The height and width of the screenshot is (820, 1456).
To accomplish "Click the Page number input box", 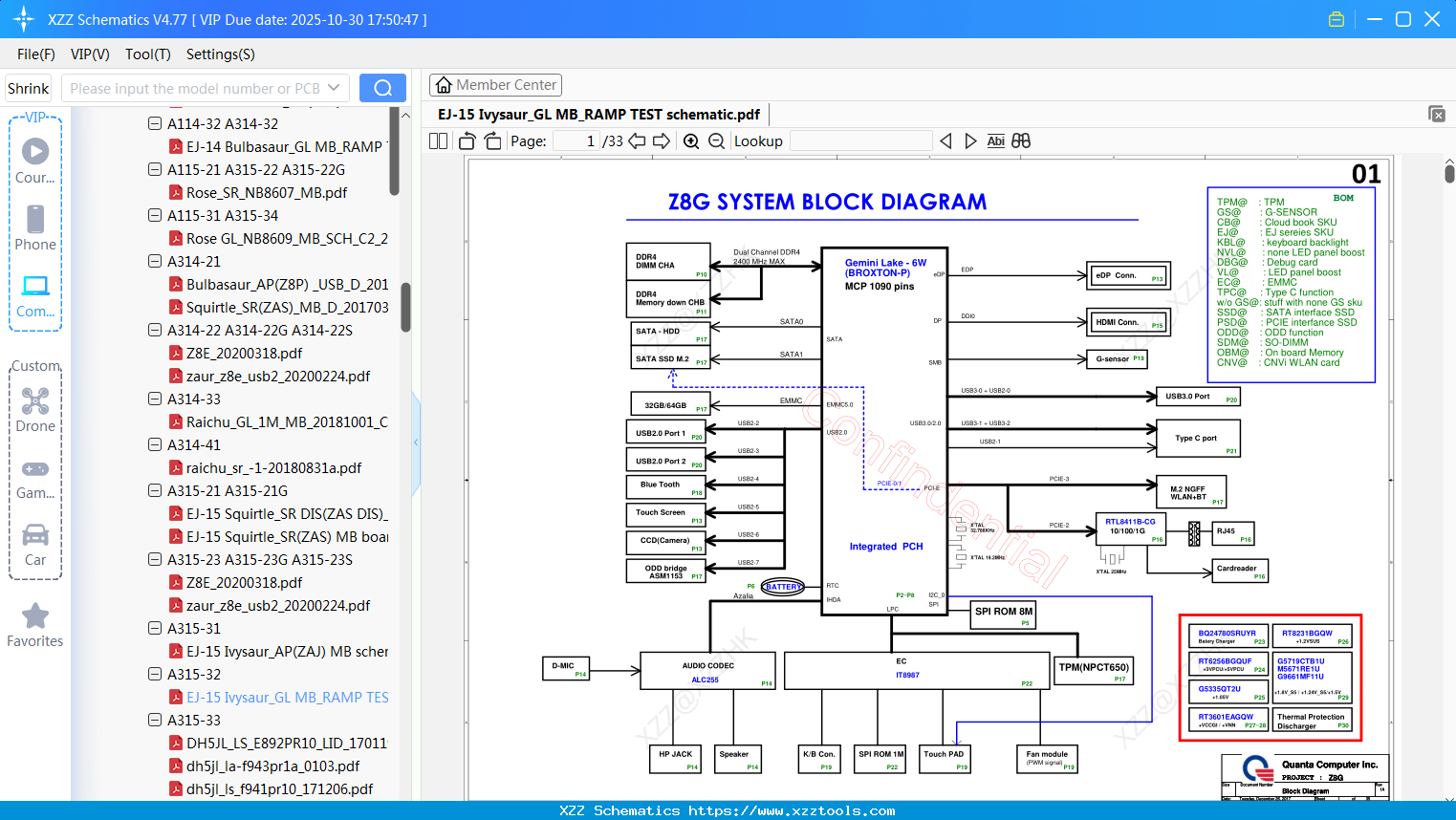I will point(576,141).
